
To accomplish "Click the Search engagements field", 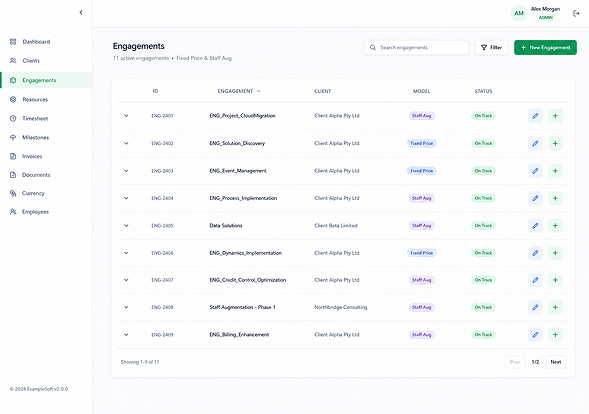I will point(417,47).
